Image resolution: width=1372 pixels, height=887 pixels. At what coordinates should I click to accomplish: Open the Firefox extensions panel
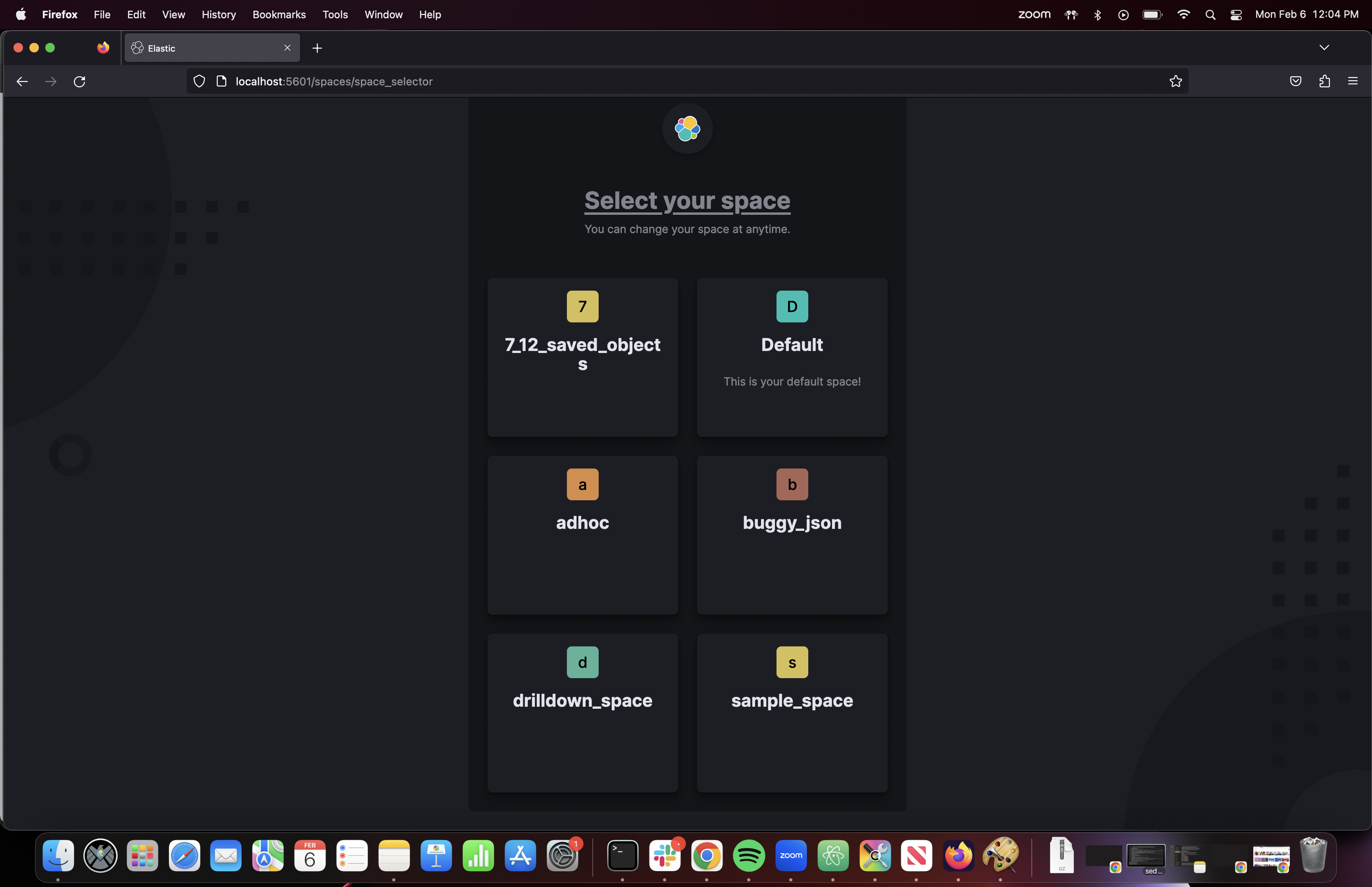(1324, 81)
